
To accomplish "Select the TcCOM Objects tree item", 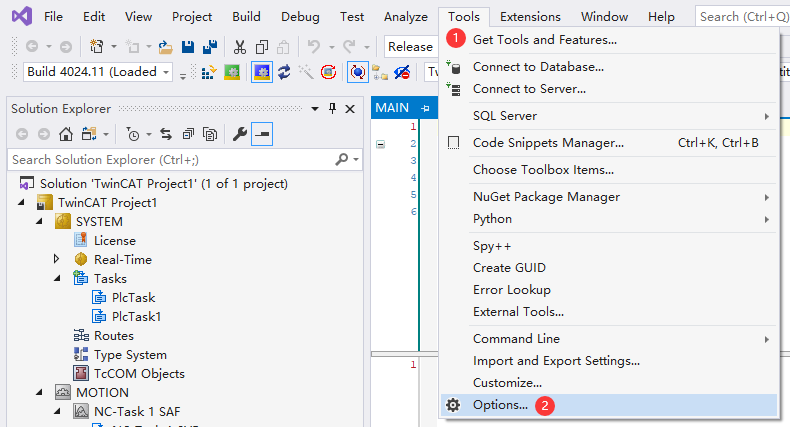I will coord(140,374).
